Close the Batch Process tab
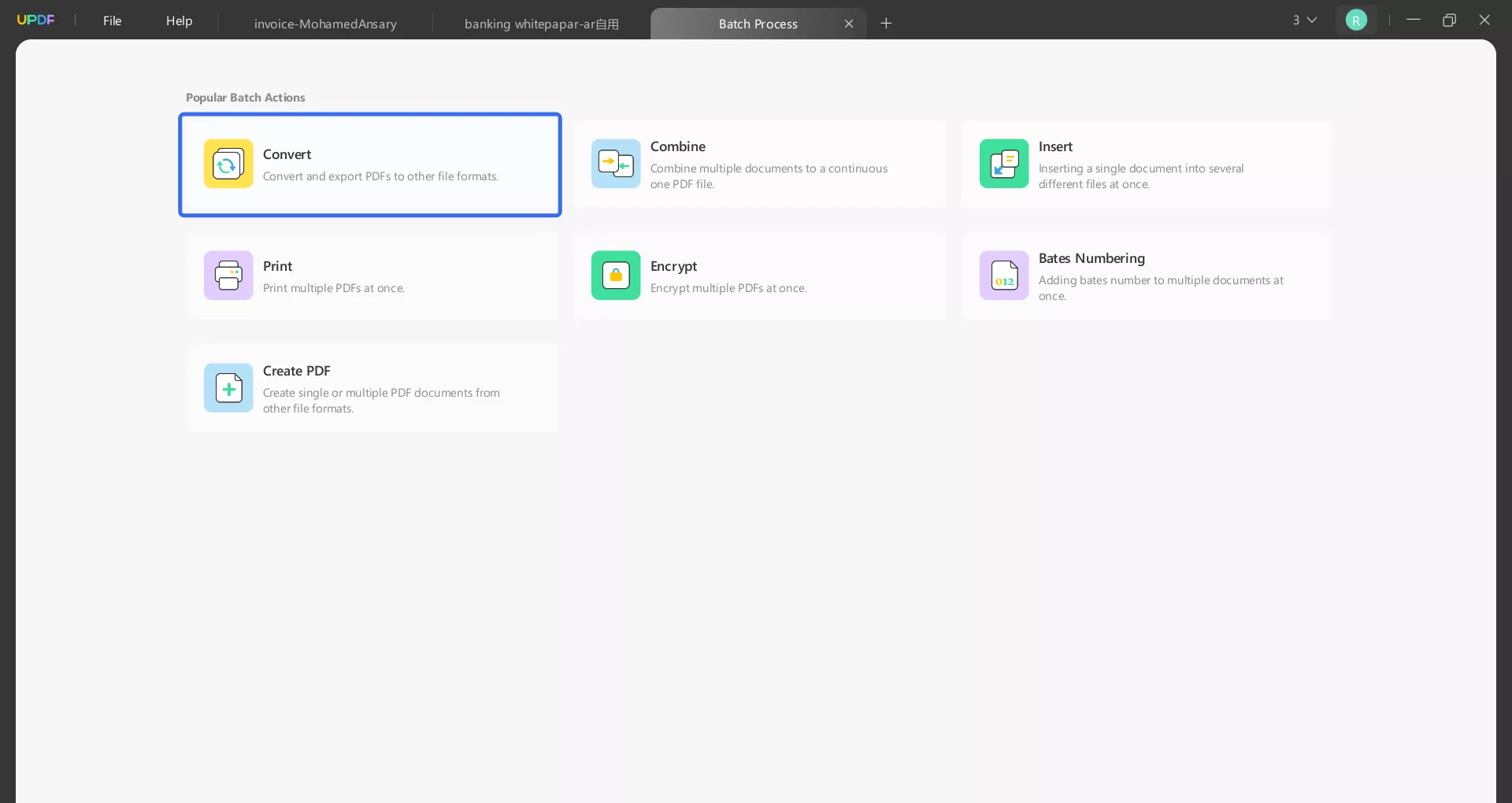This screenshot has height=803, width=1512. [849, 24]
